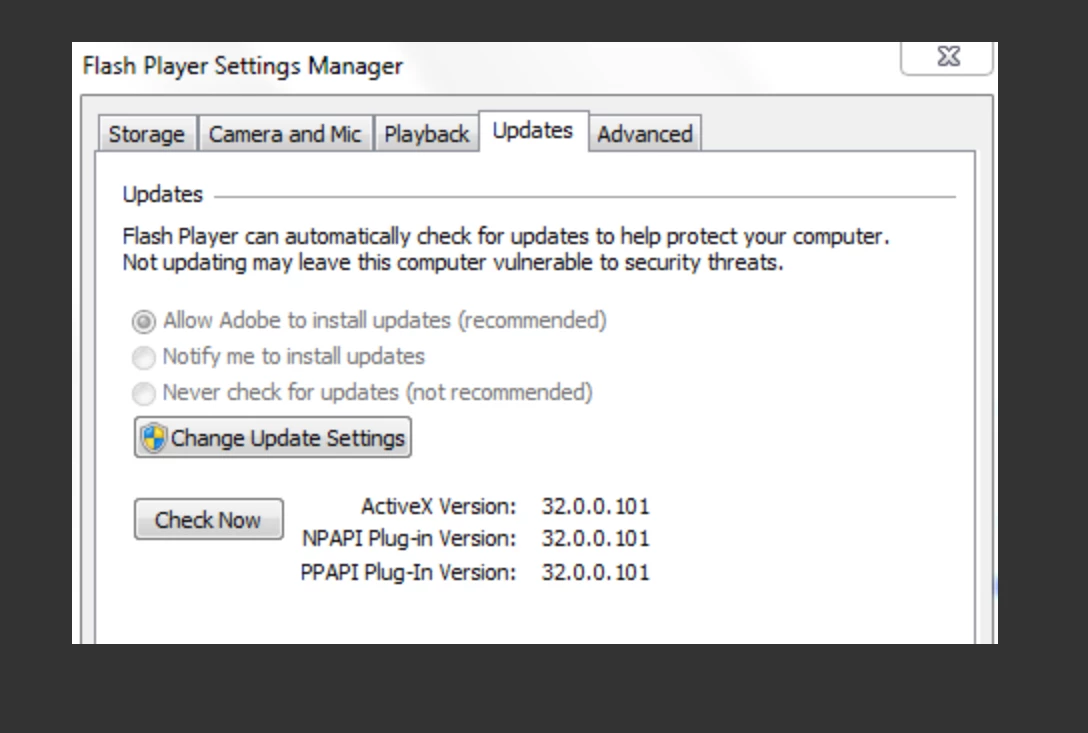Click the shield icon on Change Update Settings
Screen dimensions: 1088x733
tap(153, 438)
